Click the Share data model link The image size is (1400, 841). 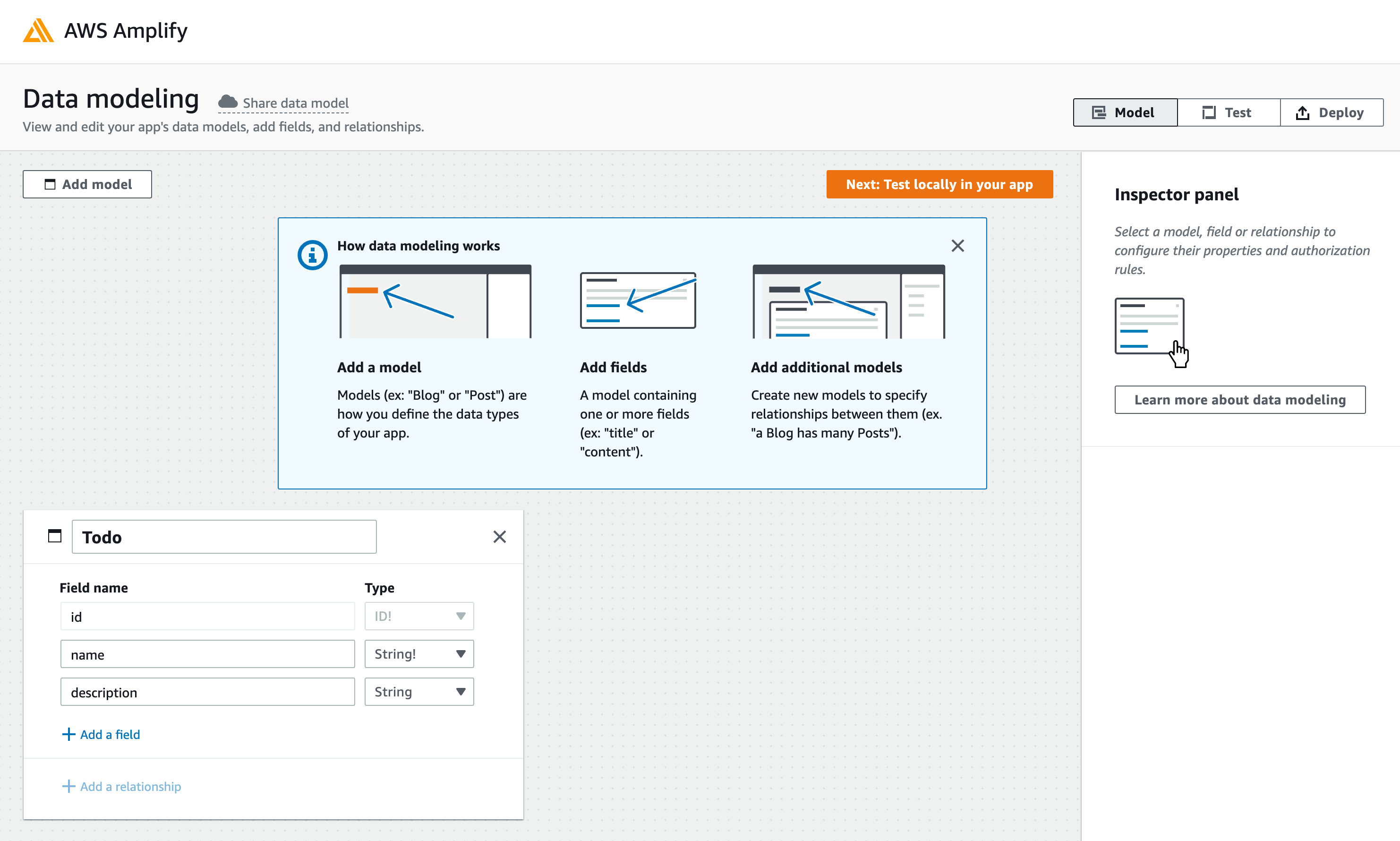pos(296,103)
